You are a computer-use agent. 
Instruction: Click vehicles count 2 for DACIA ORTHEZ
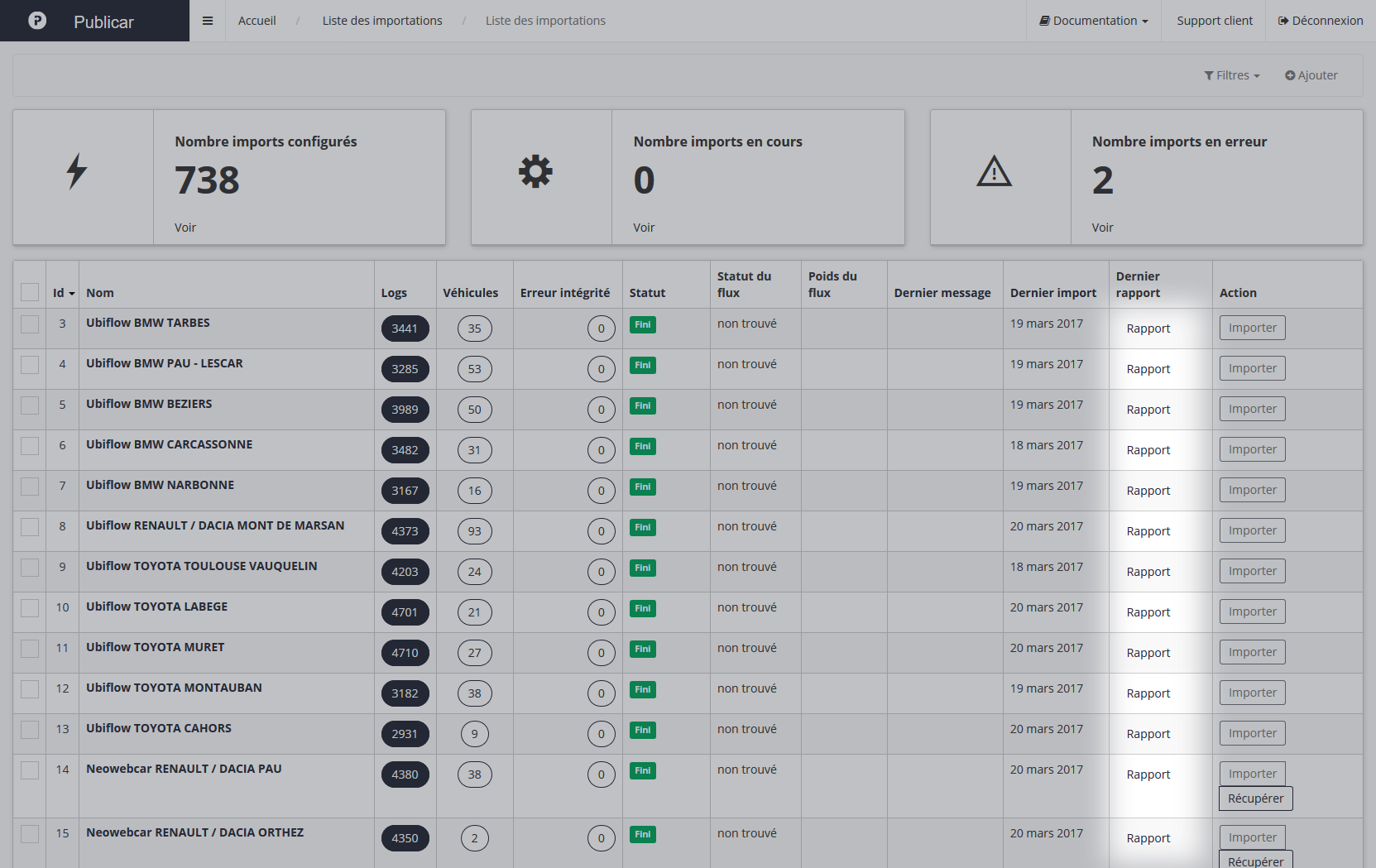tap(474, 838)
